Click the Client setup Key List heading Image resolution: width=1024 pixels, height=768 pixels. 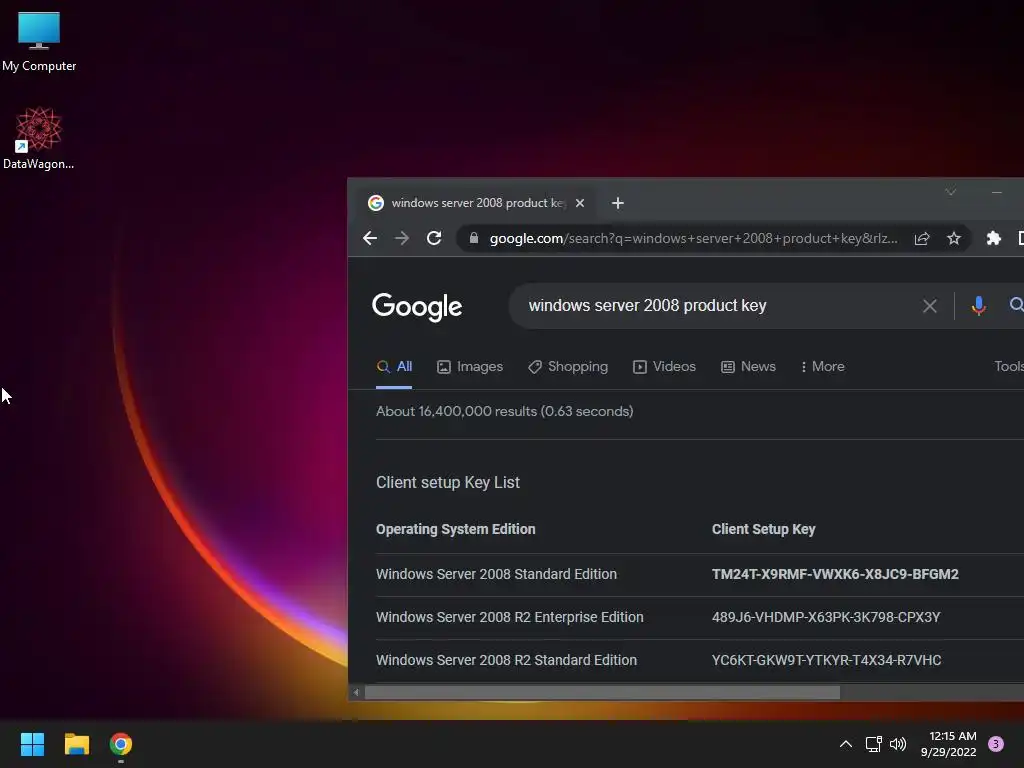click(447, 483)
